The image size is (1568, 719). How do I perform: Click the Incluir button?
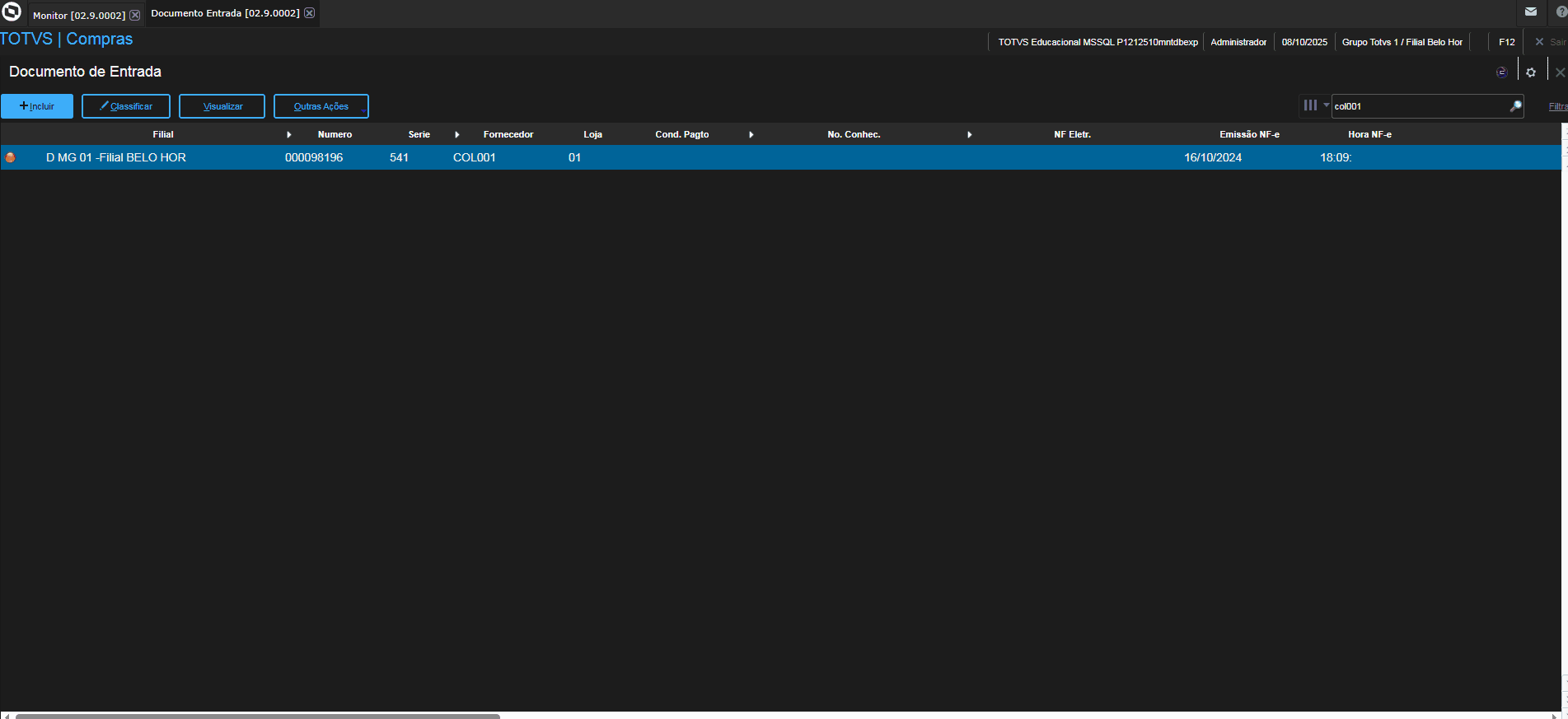coord(37,106)
